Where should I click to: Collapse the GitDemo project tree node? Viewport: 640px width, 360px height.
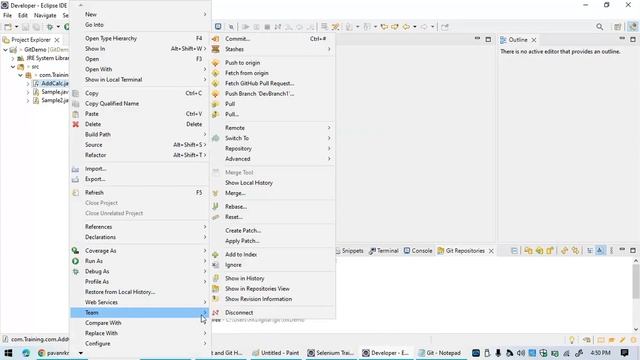click(5, 50)
